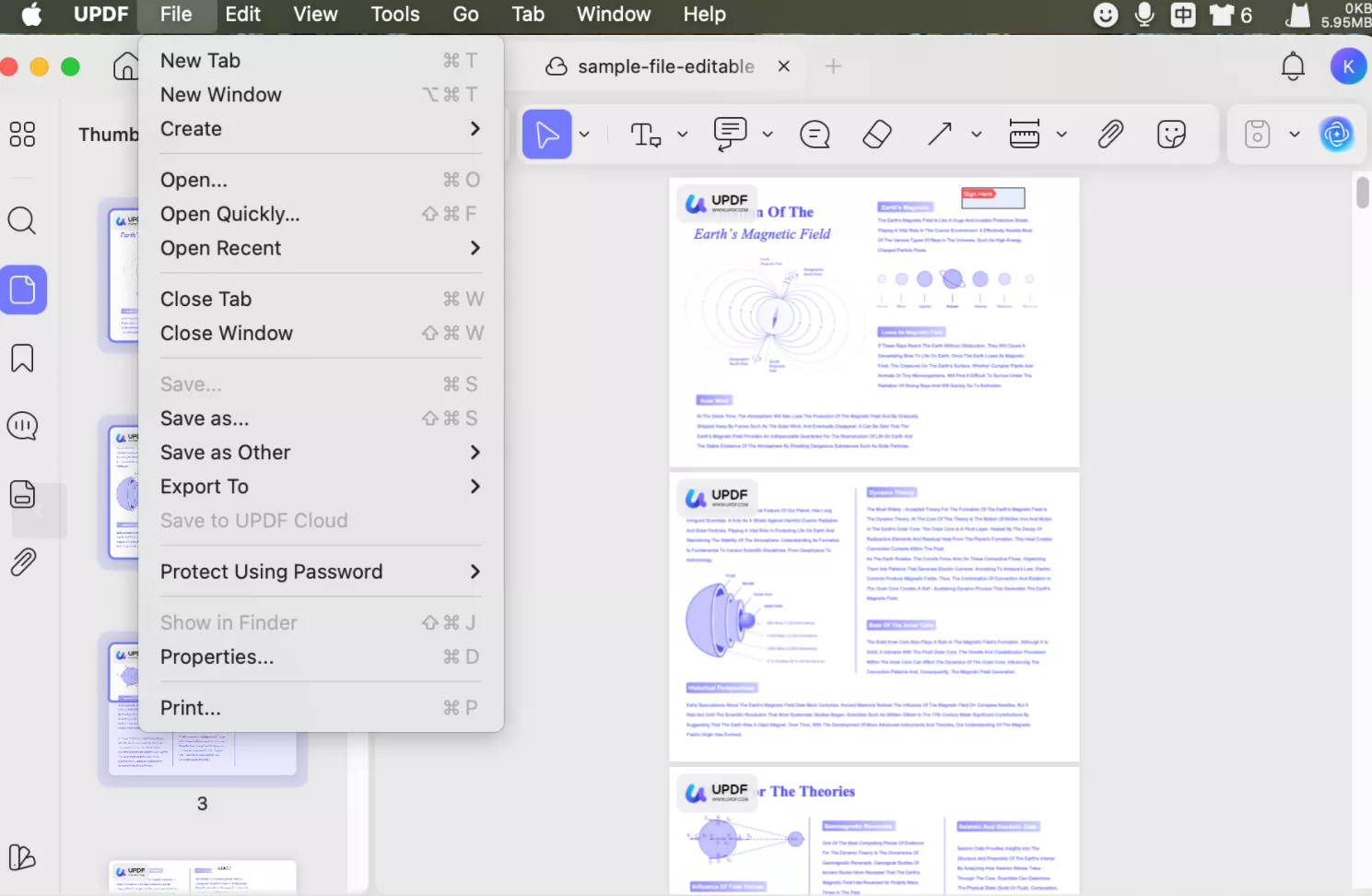Select the Text editing tool
The width and height of the screenshot is (1372, 896).
[644, 134]
